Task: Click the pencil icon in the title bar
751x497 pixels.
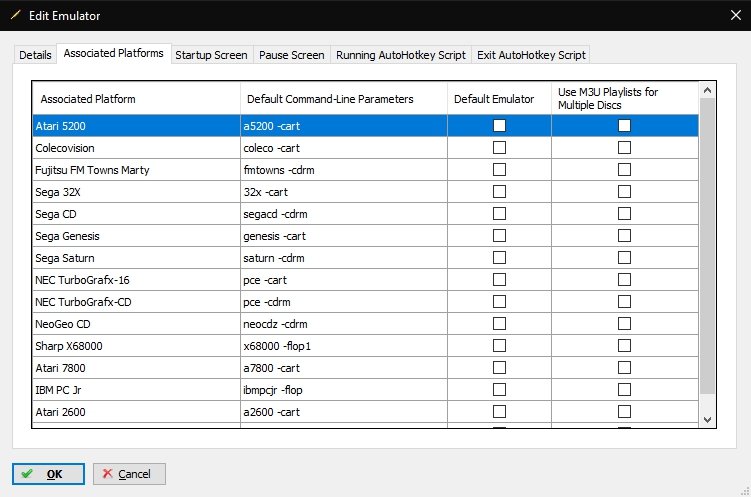Action: 15,15
